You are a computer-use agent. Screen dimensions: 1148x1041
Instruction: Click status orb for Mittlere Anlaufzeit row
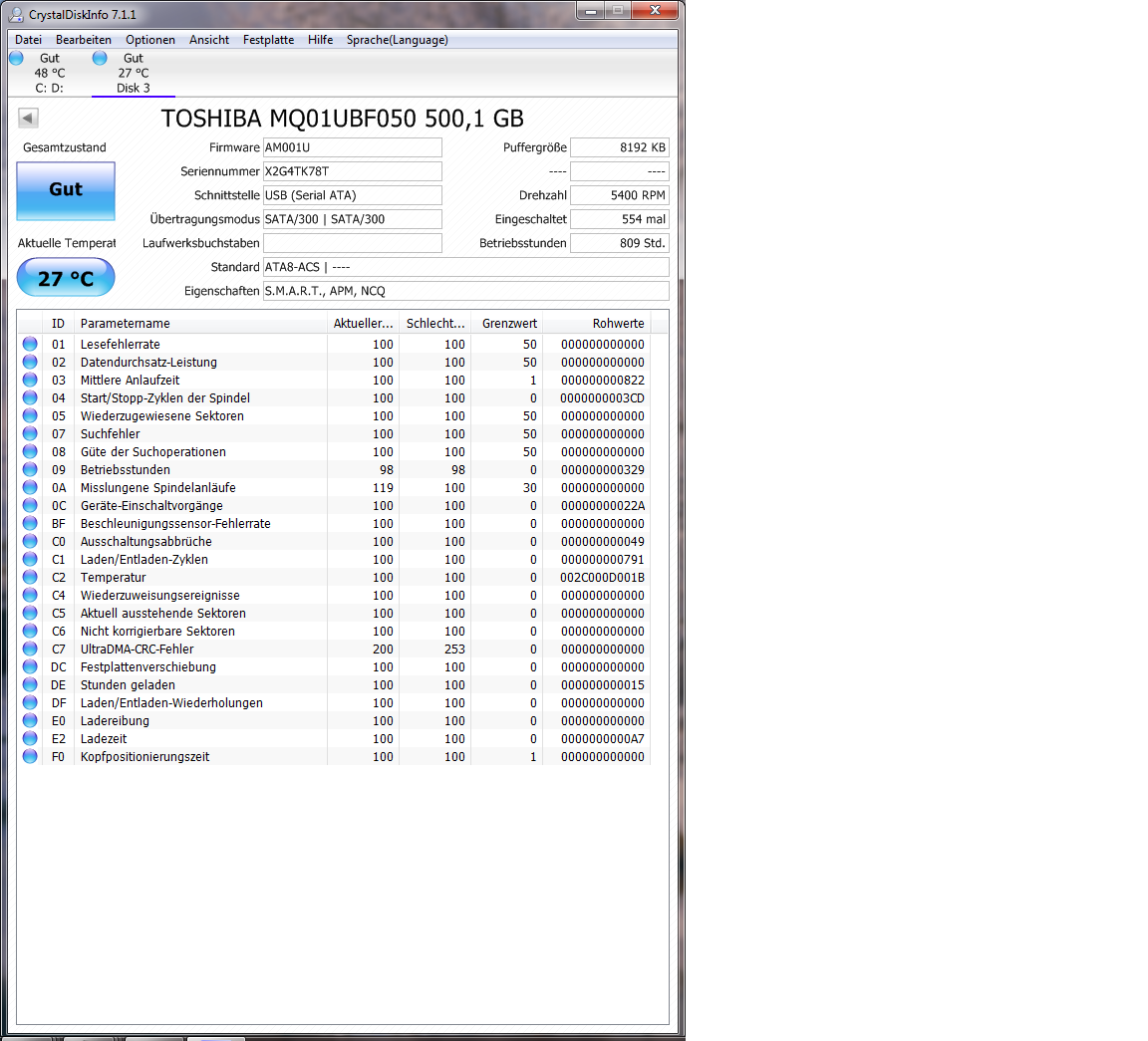(30, 380)
